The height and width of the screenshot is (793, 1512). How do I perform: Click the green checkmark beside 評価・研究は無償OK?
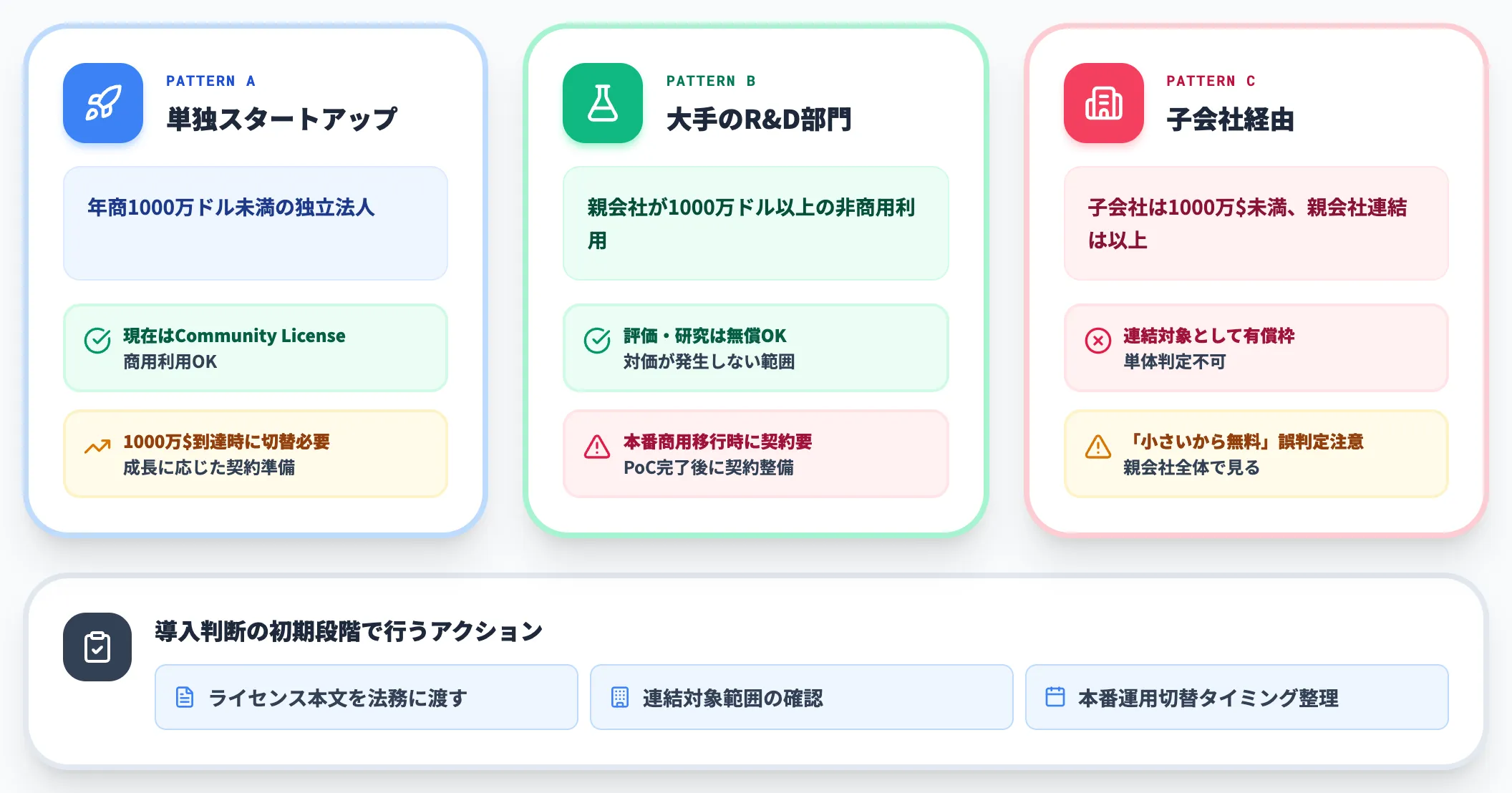pos(597,341)
